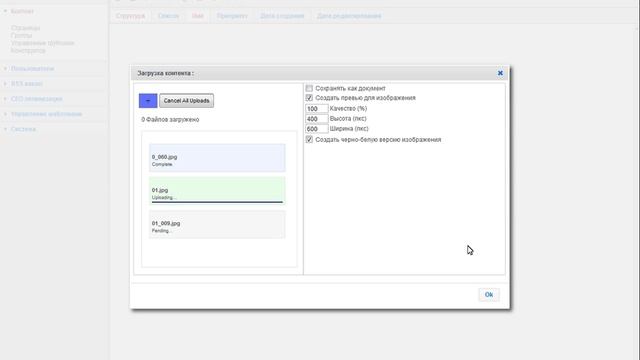This screenshot has width=640, height=360.
Task: Edit the Высота (пкс) value
Action: pos(316,119)
